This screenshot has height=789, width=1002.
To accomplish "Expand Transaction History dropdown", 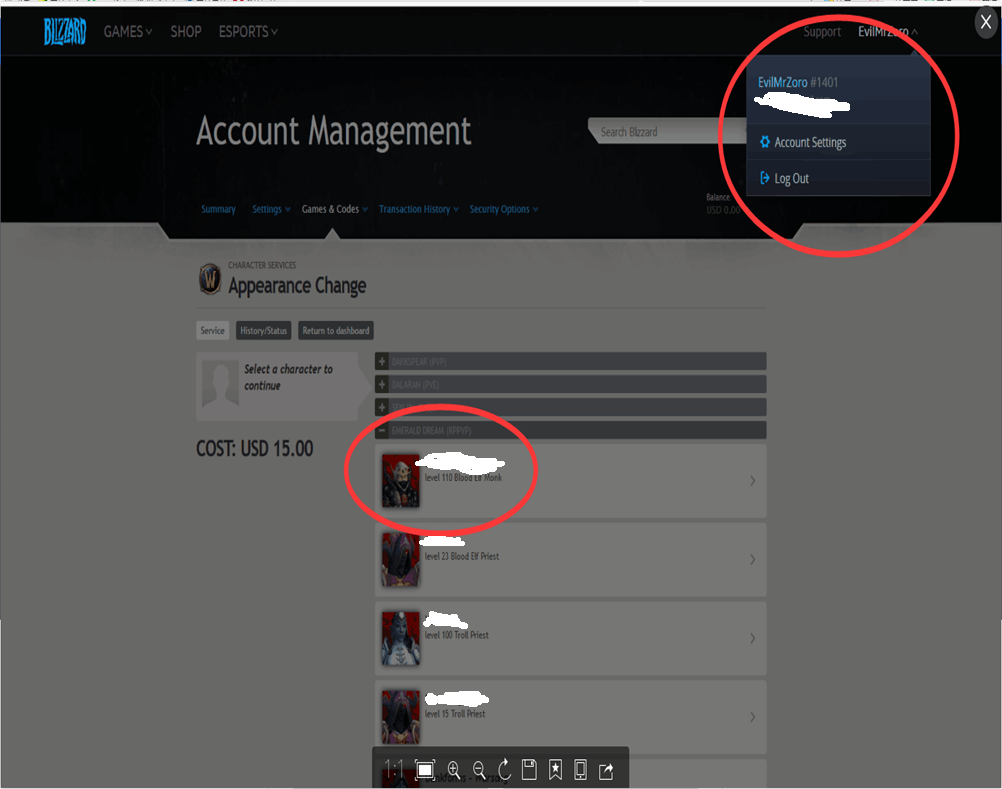I will click(419, 209).
